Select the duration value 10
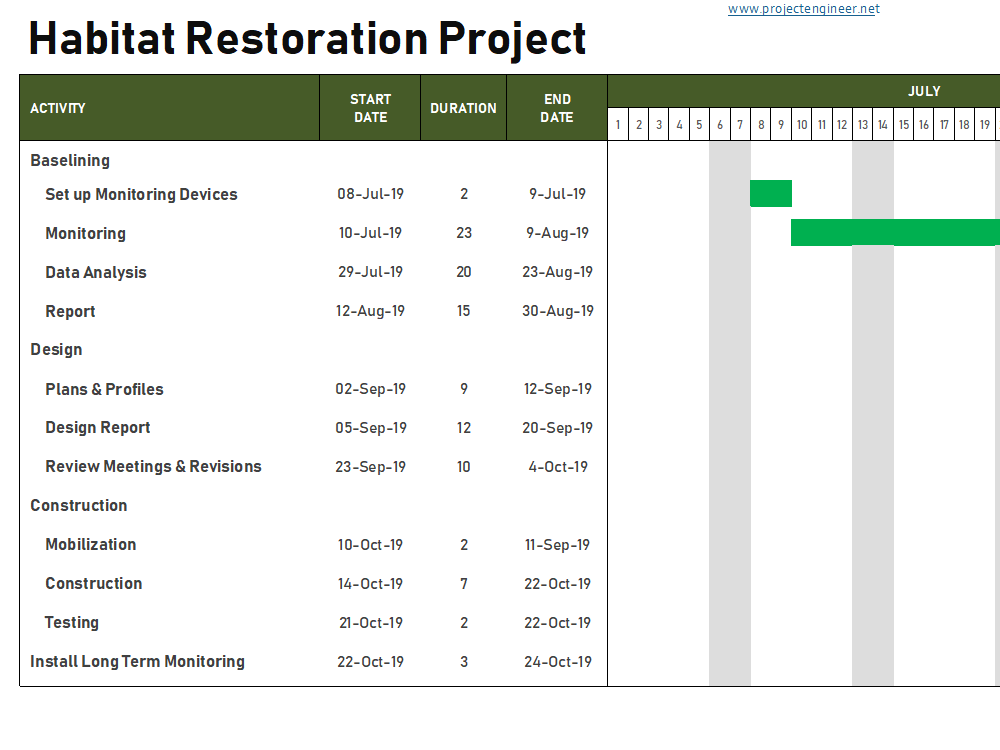 click(x=464, y=467)
